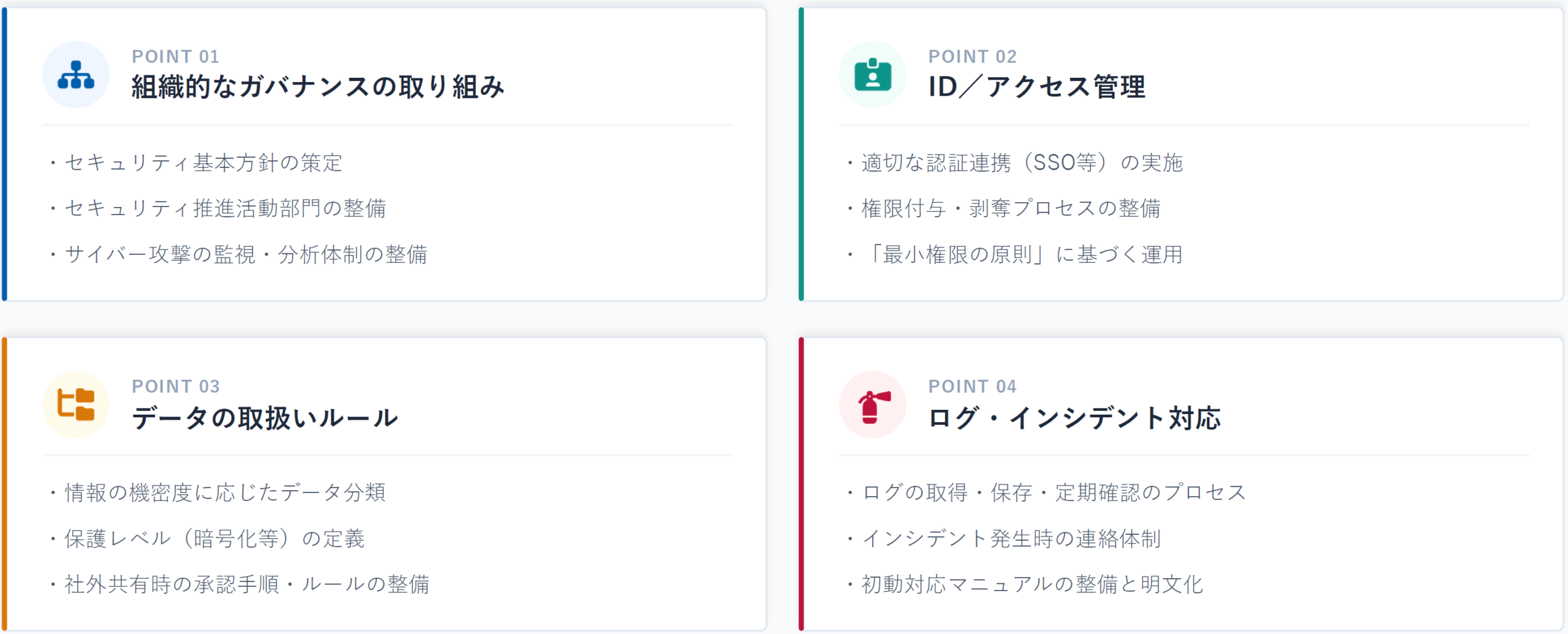The image size is (1568, 634).
Task: Click the blue organization chart icon
Action: coord(76,75)
